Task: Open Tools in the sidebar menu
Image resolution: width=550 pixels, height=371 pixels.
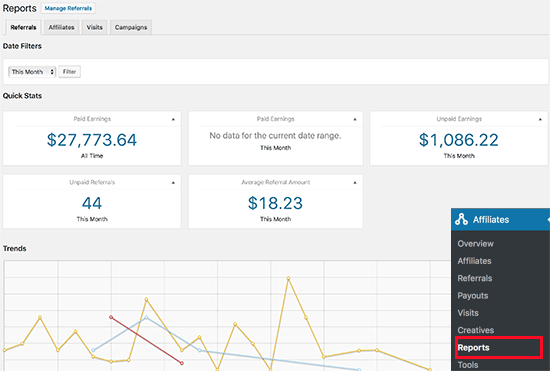Action: coord(468,365)
